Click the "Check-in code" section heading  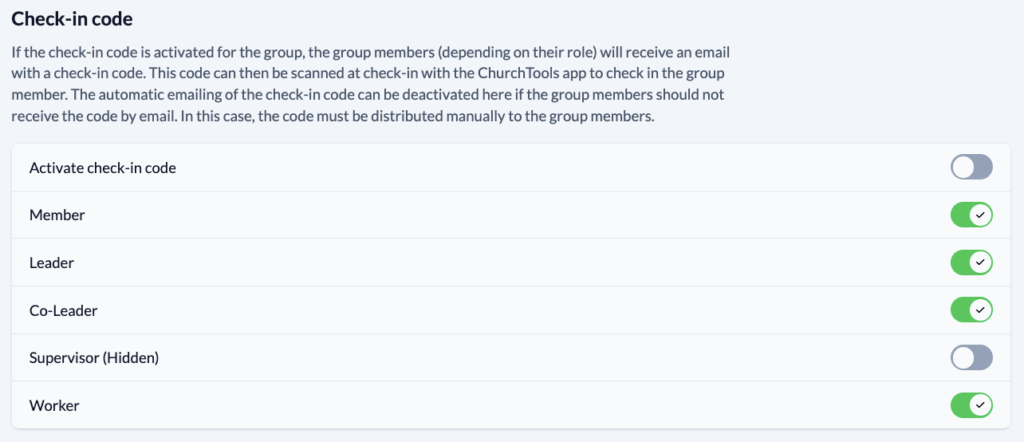72,19
